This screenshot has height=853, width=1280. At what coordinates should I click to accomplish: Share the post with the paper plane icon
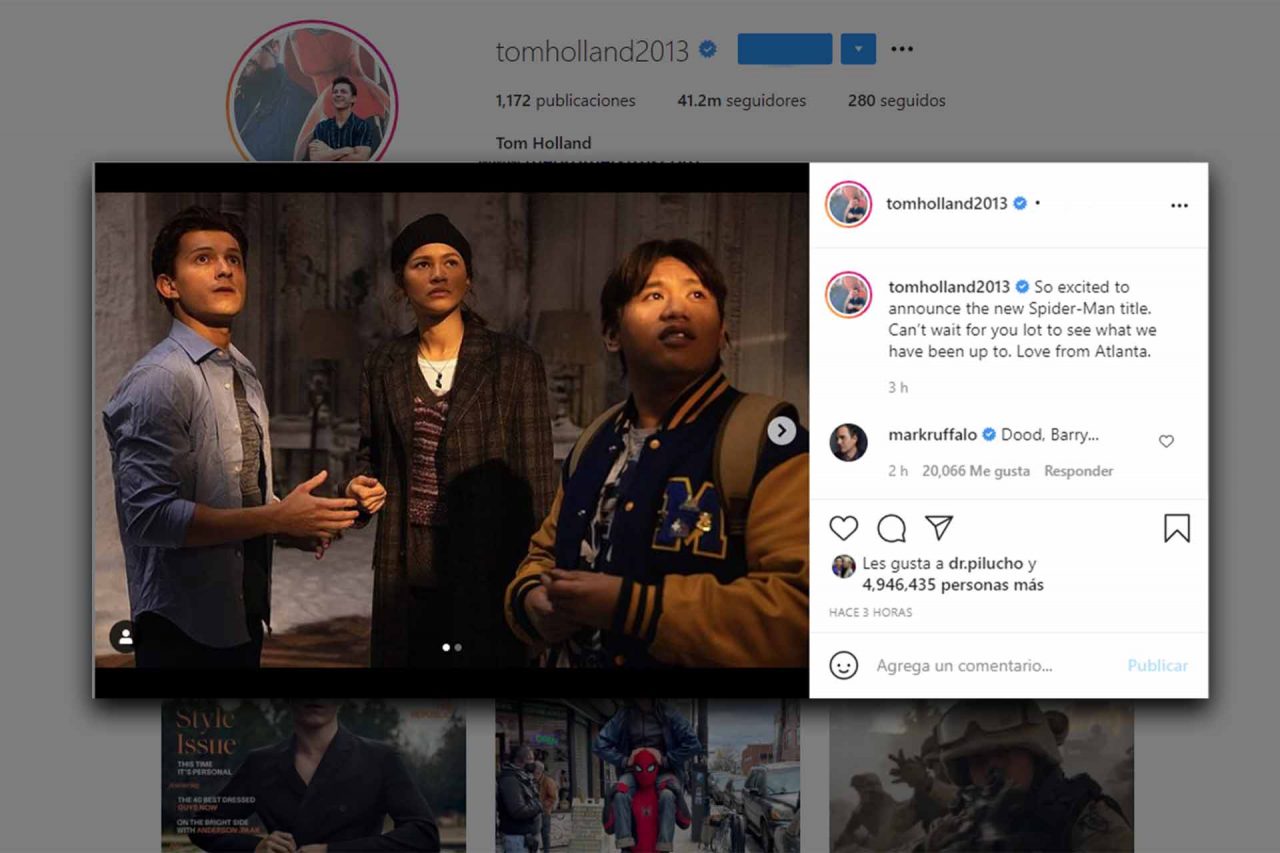938,528
